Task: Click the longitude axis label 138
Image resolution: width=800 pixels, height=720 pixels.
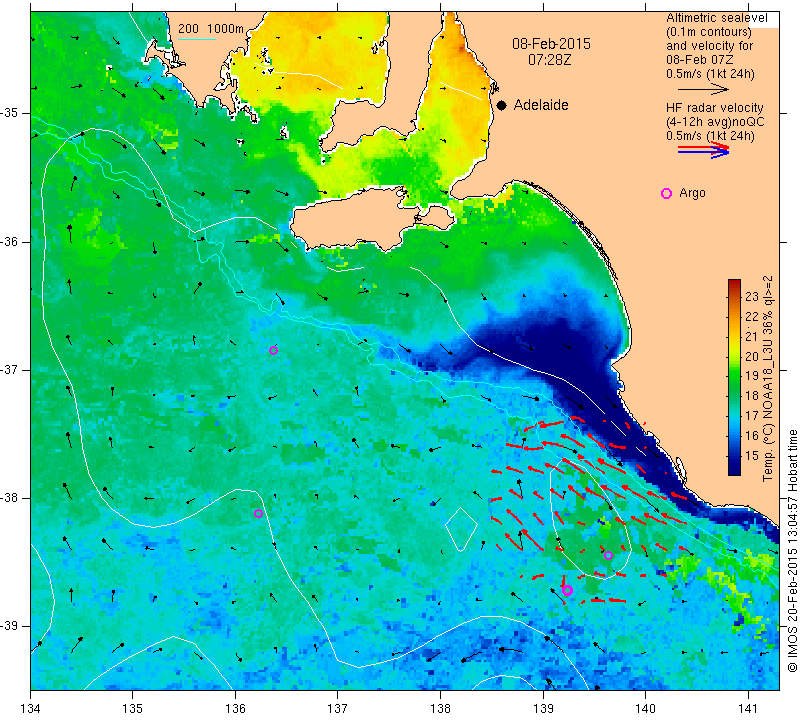Action: (x=440, y=709)
